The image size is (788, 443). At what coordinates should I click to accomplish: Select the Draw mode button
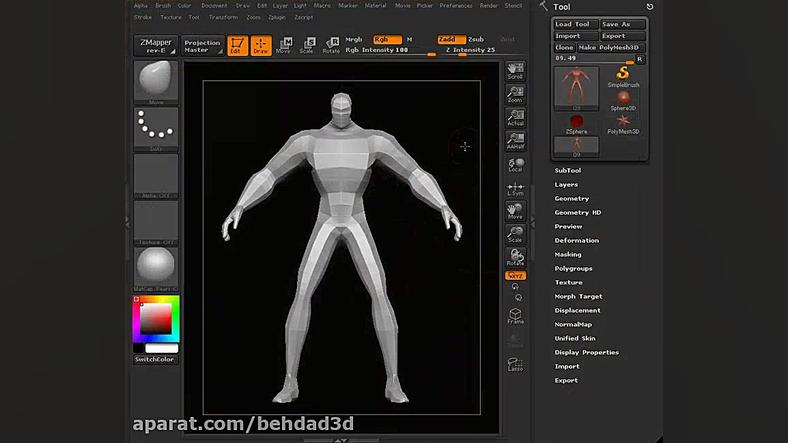click(x=260, y=45)
